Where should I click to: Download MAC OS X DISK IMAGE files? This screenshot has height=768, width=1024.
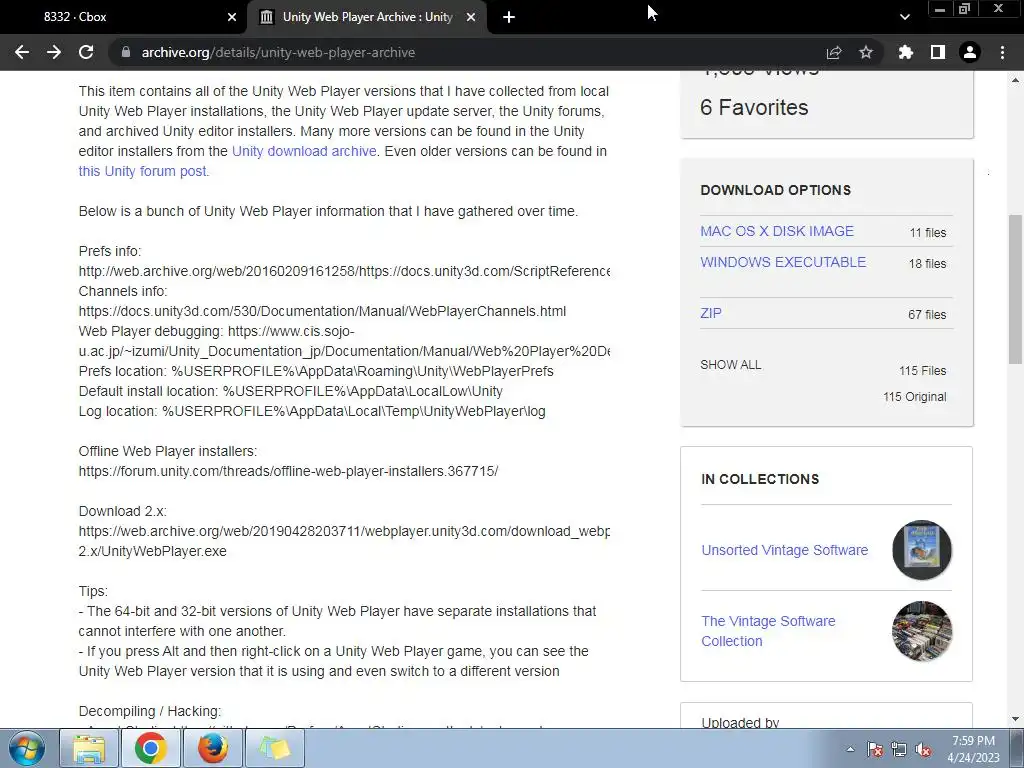tap(776, 231)
